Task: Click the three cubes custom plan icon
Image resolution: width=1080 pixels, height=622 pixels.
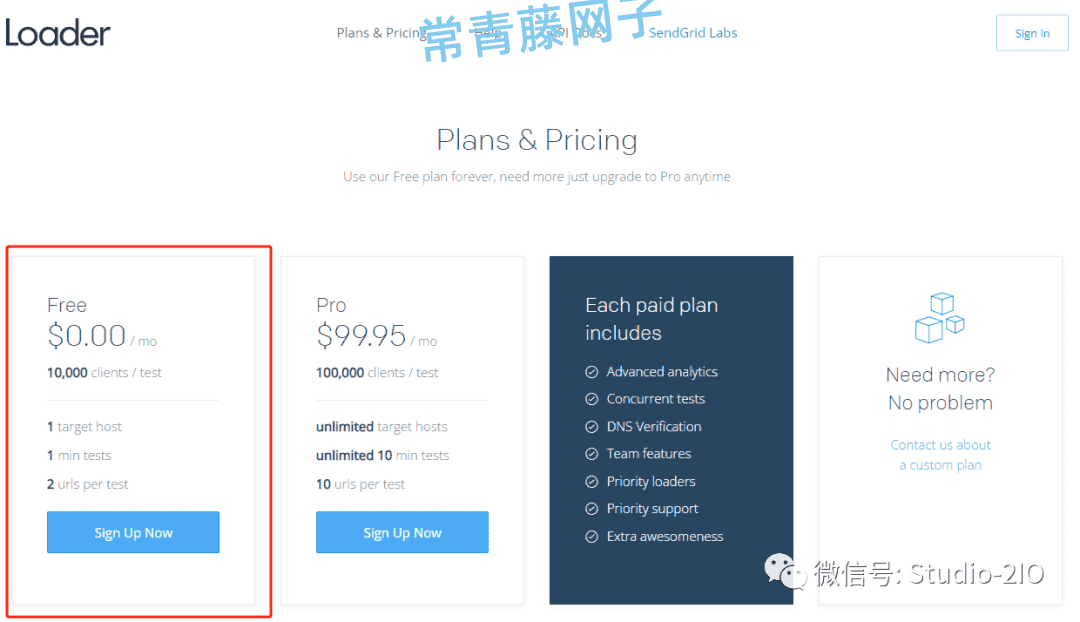Action: coord(939,318)
